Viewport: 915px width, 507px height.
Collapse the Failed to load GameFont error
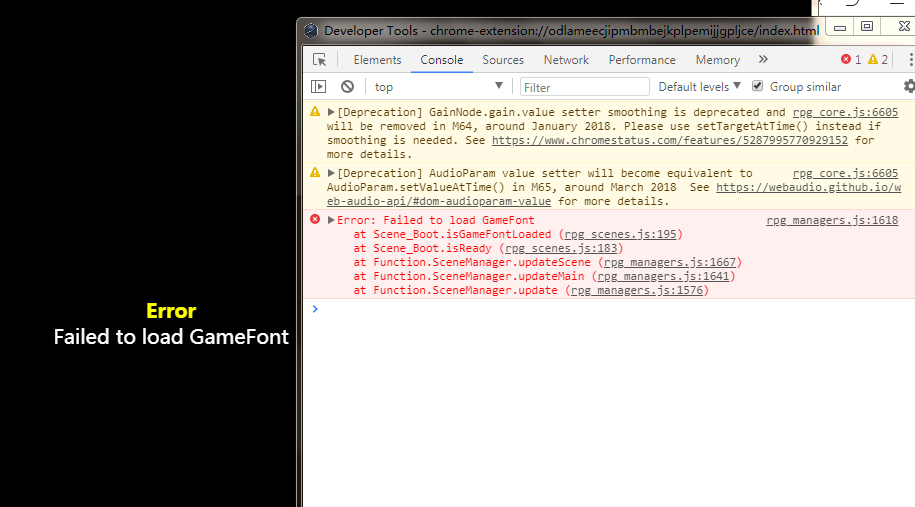point(331,220)
